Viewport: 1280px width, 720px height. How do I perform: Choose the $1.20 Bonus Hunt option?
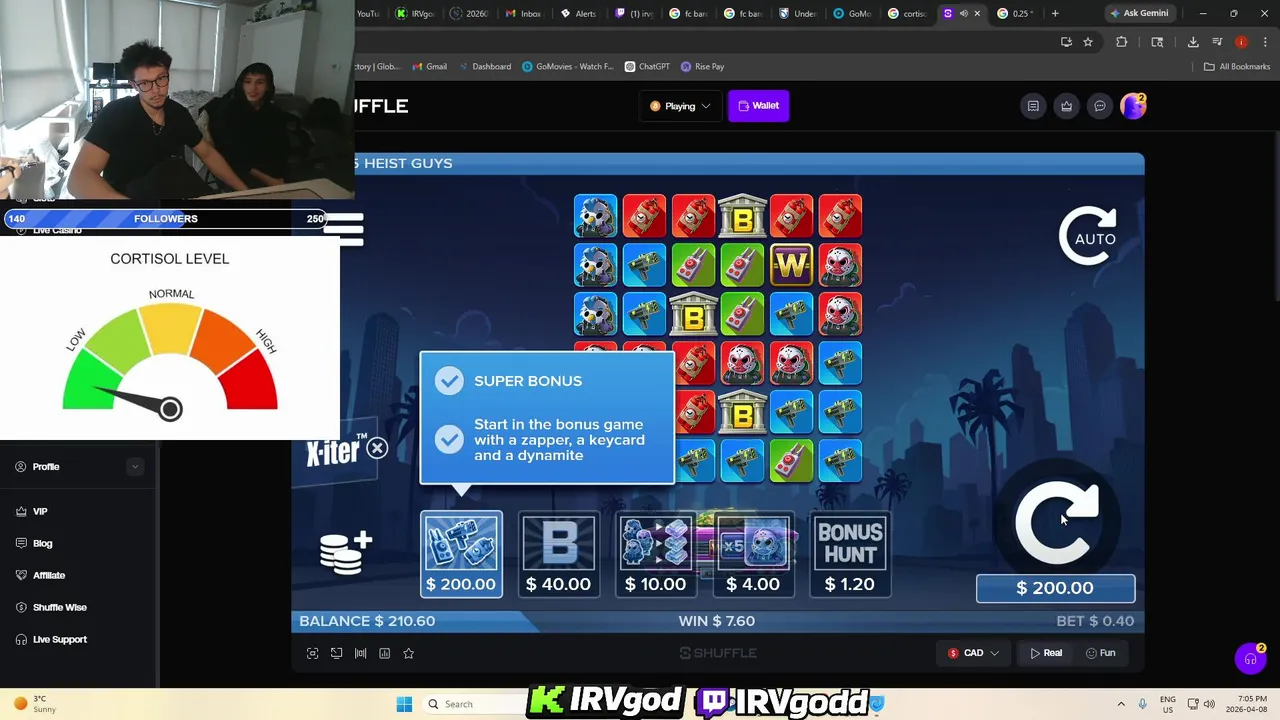(849, 555)
